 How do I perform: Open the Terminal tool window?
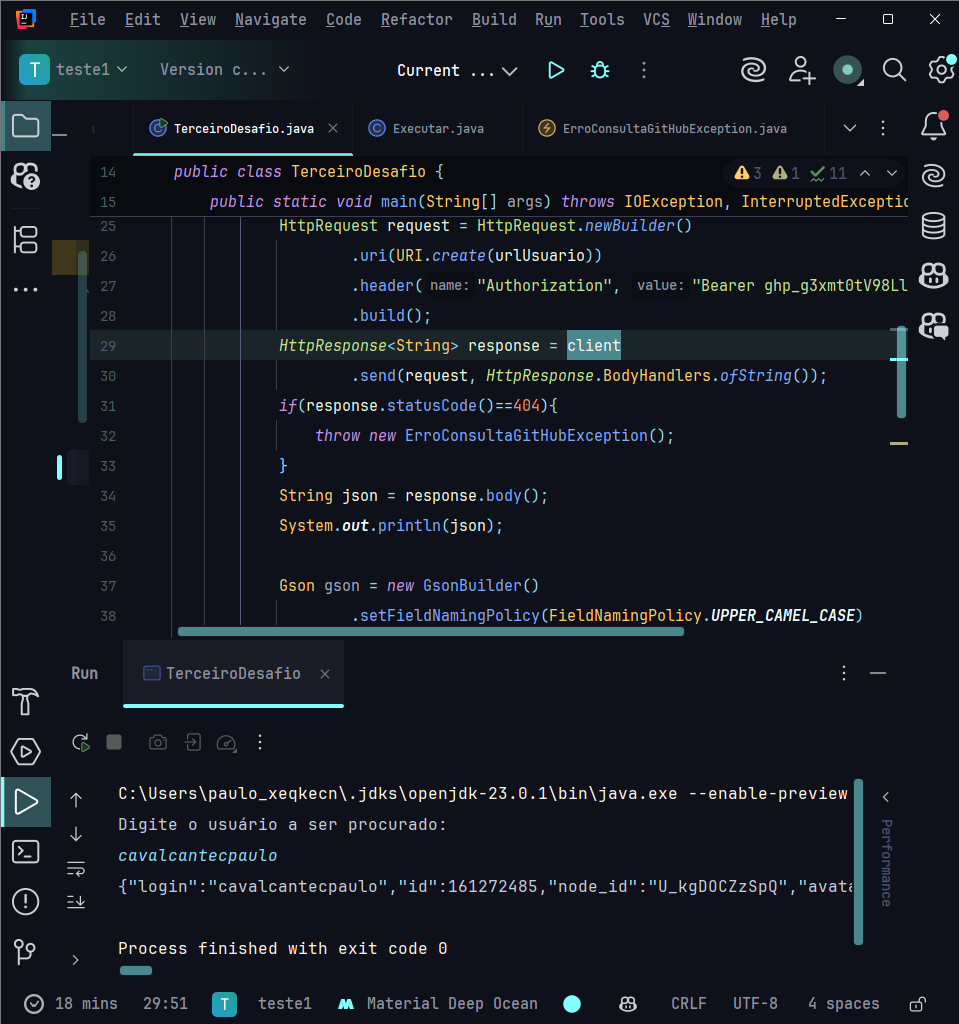pyautogui.click(x=25, y=852)
